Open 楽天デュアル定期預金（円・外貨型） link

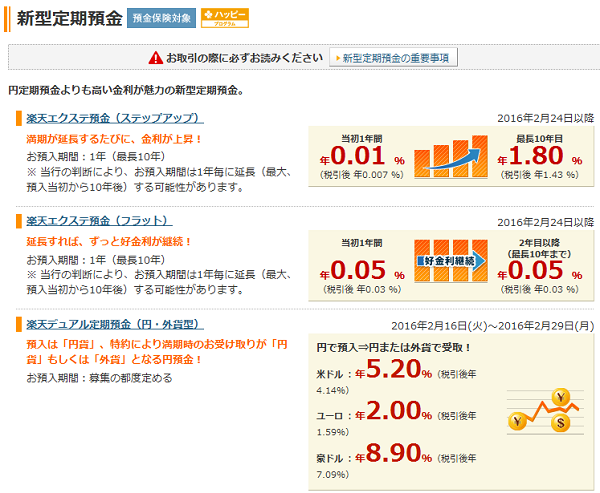[115, 325]
